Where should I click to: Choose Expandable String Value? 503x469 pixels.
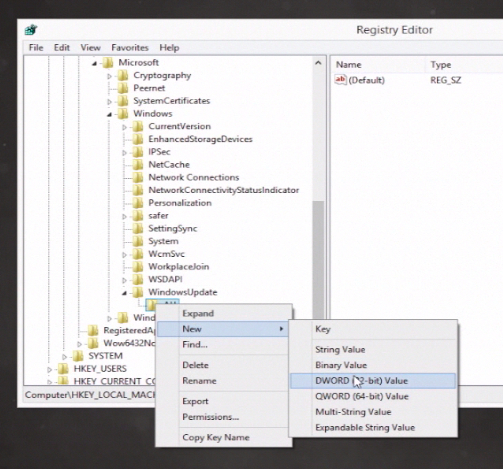point(373,427)
